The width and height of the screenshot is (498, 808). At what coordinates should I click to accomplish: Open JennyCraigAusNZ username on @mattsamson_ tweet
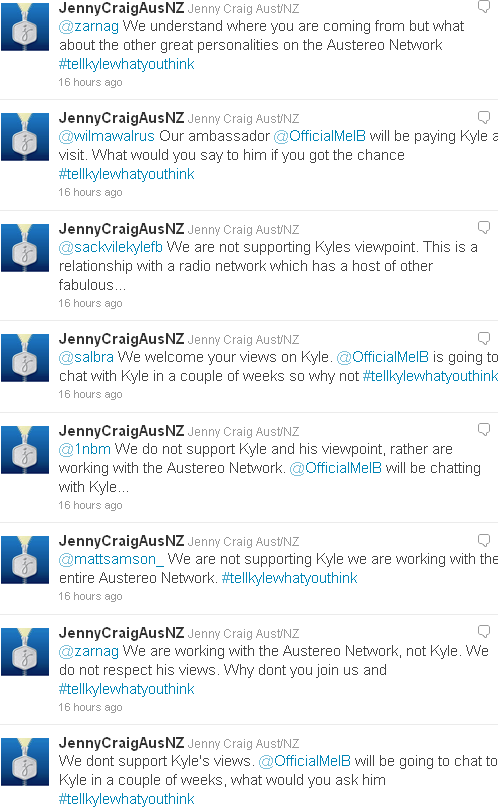tap(121, 541)
